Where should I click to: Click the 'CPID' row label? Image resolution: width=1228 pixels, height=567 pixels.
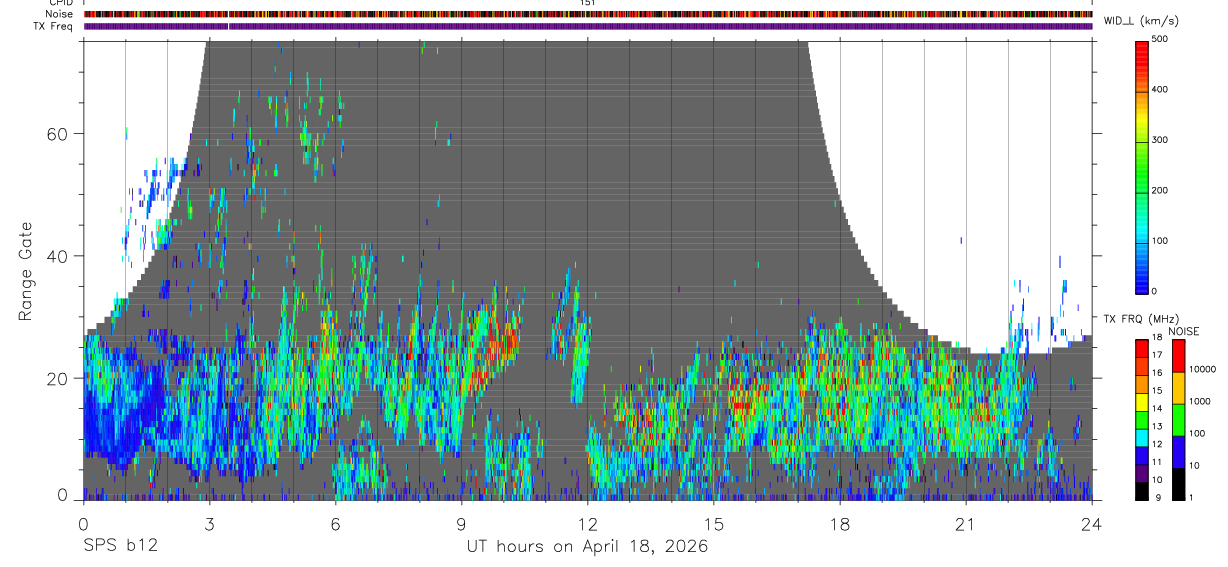pyautogui.click(x=60, y=3)
